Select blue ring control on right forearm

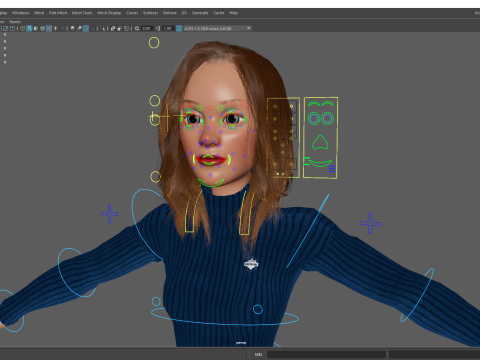417,295
